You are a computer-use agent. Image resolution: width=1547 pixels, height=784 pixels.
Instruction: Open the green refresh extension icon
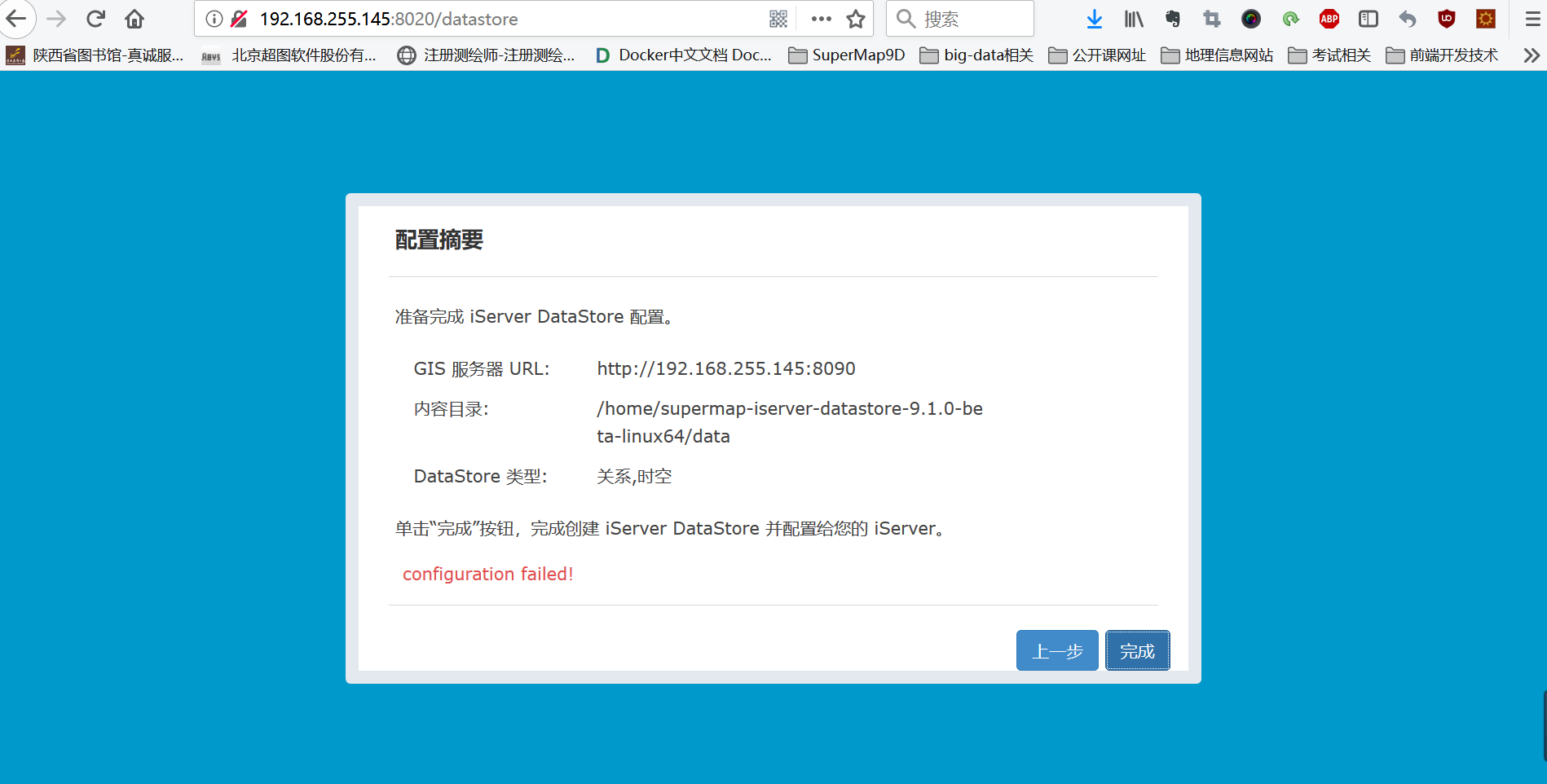click(x=1290, y=19)
